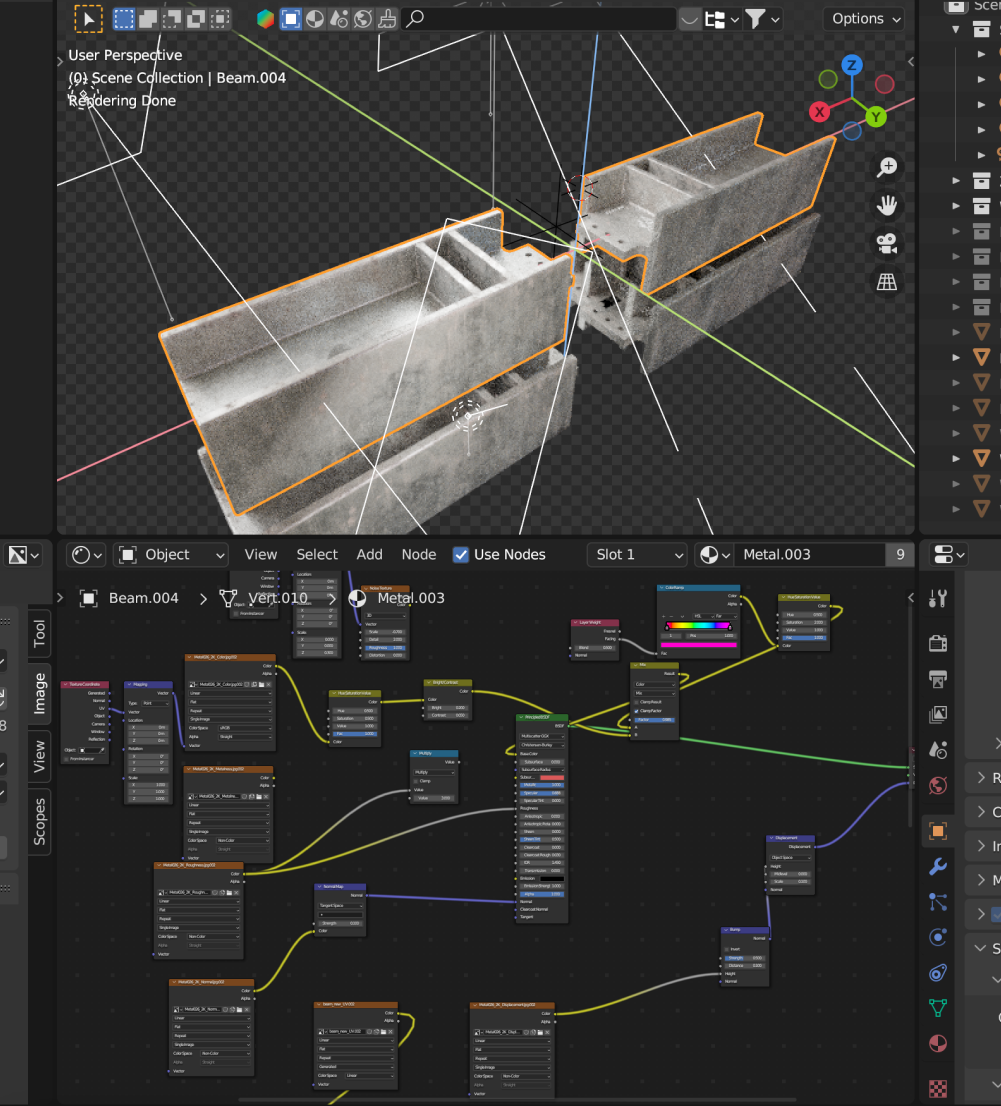Image resolution: width=1001 pixels, height=1106 pixels.
Task: Adjust the Mix node Factor slider
Action: click(654, 719)
